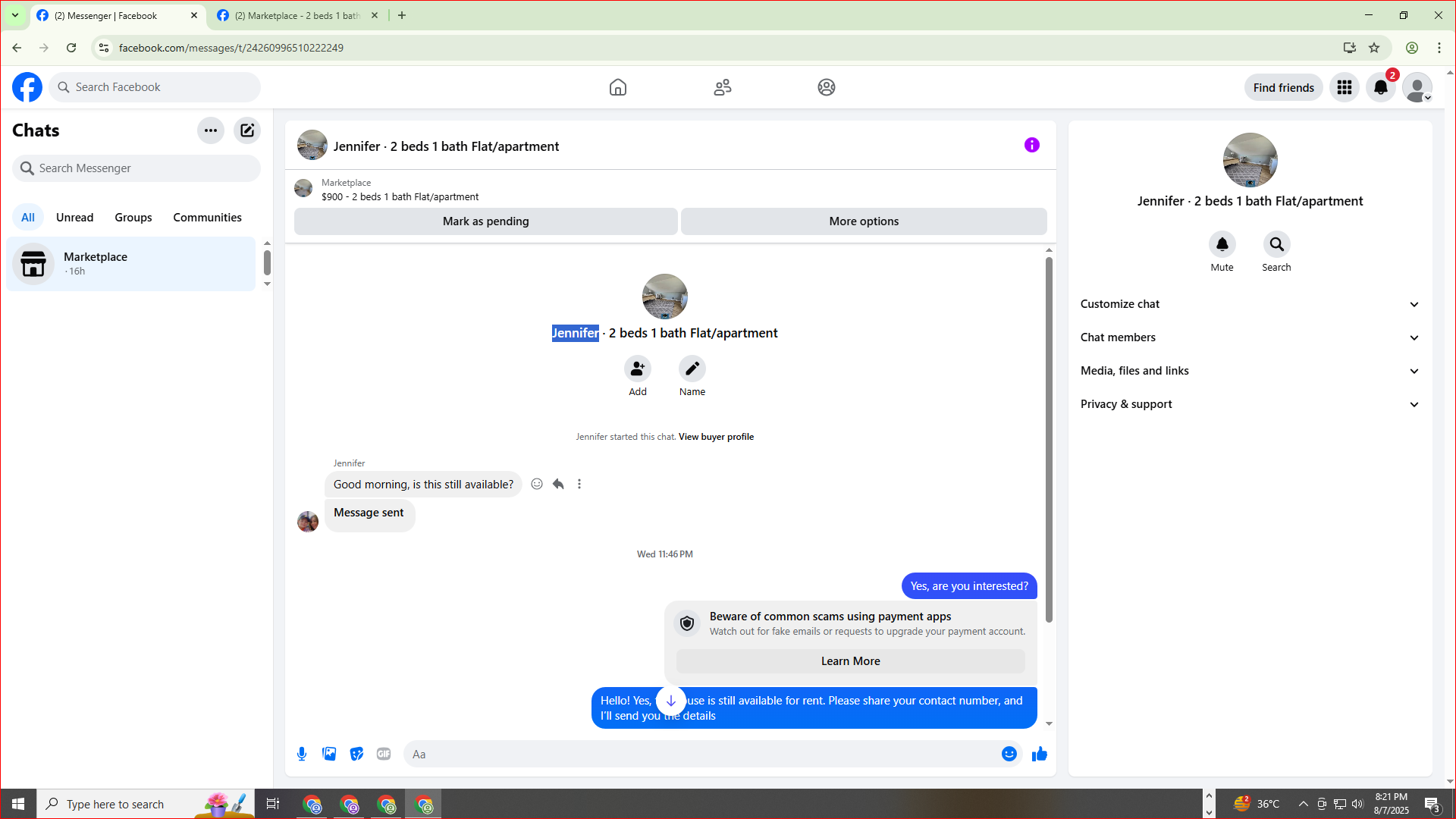
Task: Close the Marketplace browser tab
Action: pos(375,15)
